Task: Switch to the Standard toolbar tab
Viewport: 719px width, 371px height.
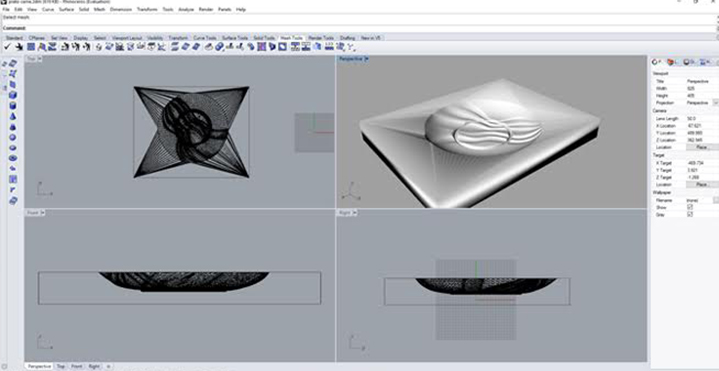Action: (x=14, y=38)
